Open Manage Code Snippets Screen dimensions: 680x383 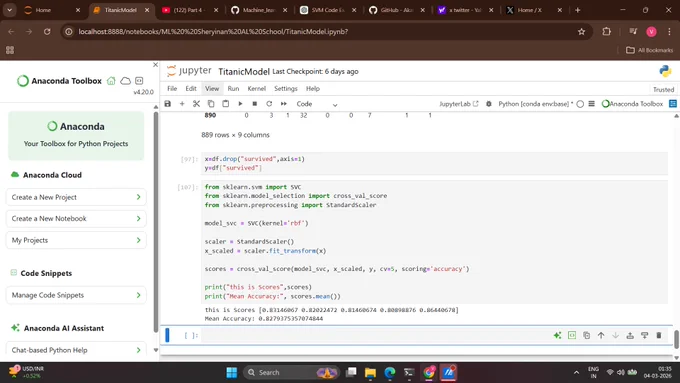click(76, 295)
